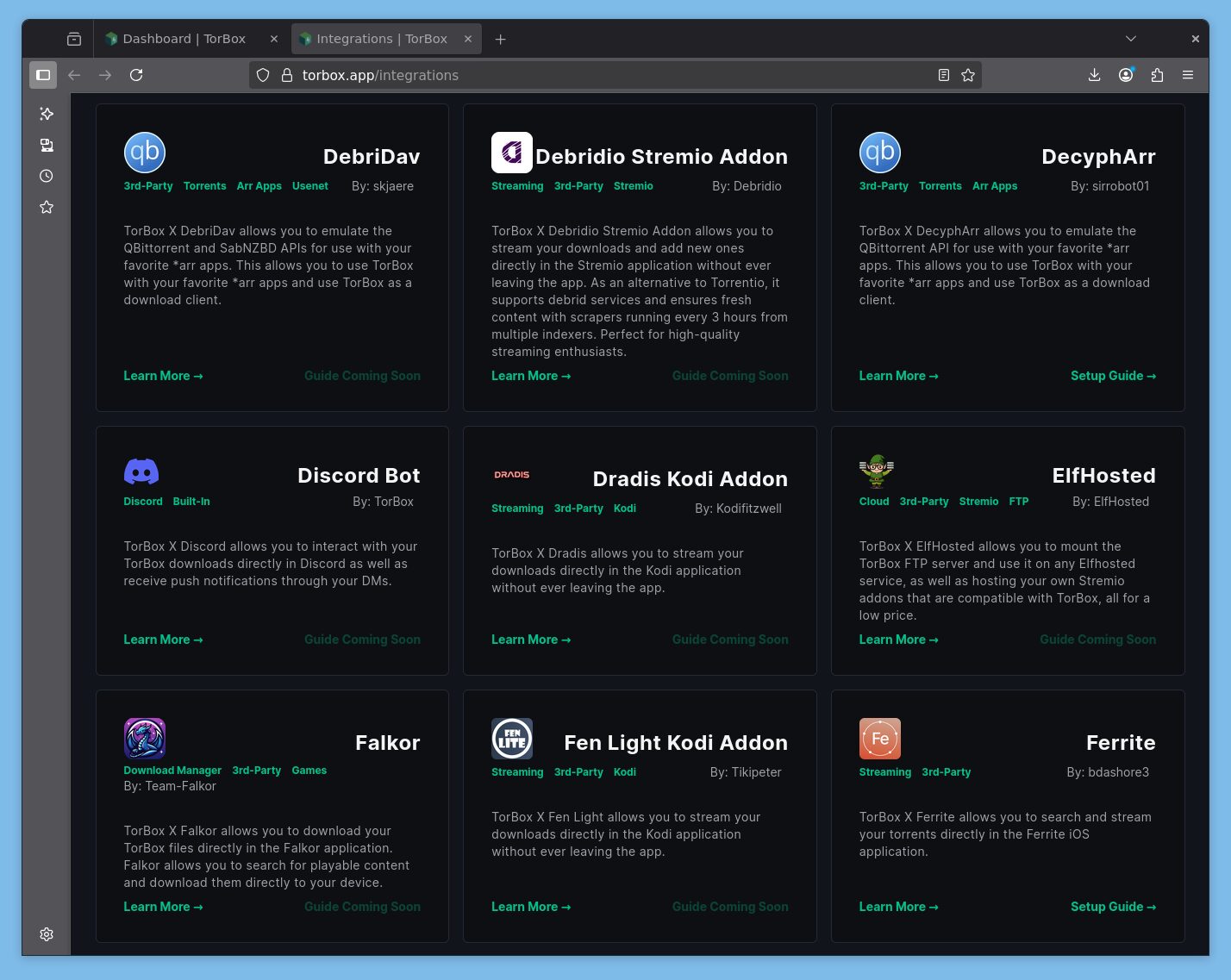Open the AI chatbot sparkle sidebar icon

coord(47,114)
